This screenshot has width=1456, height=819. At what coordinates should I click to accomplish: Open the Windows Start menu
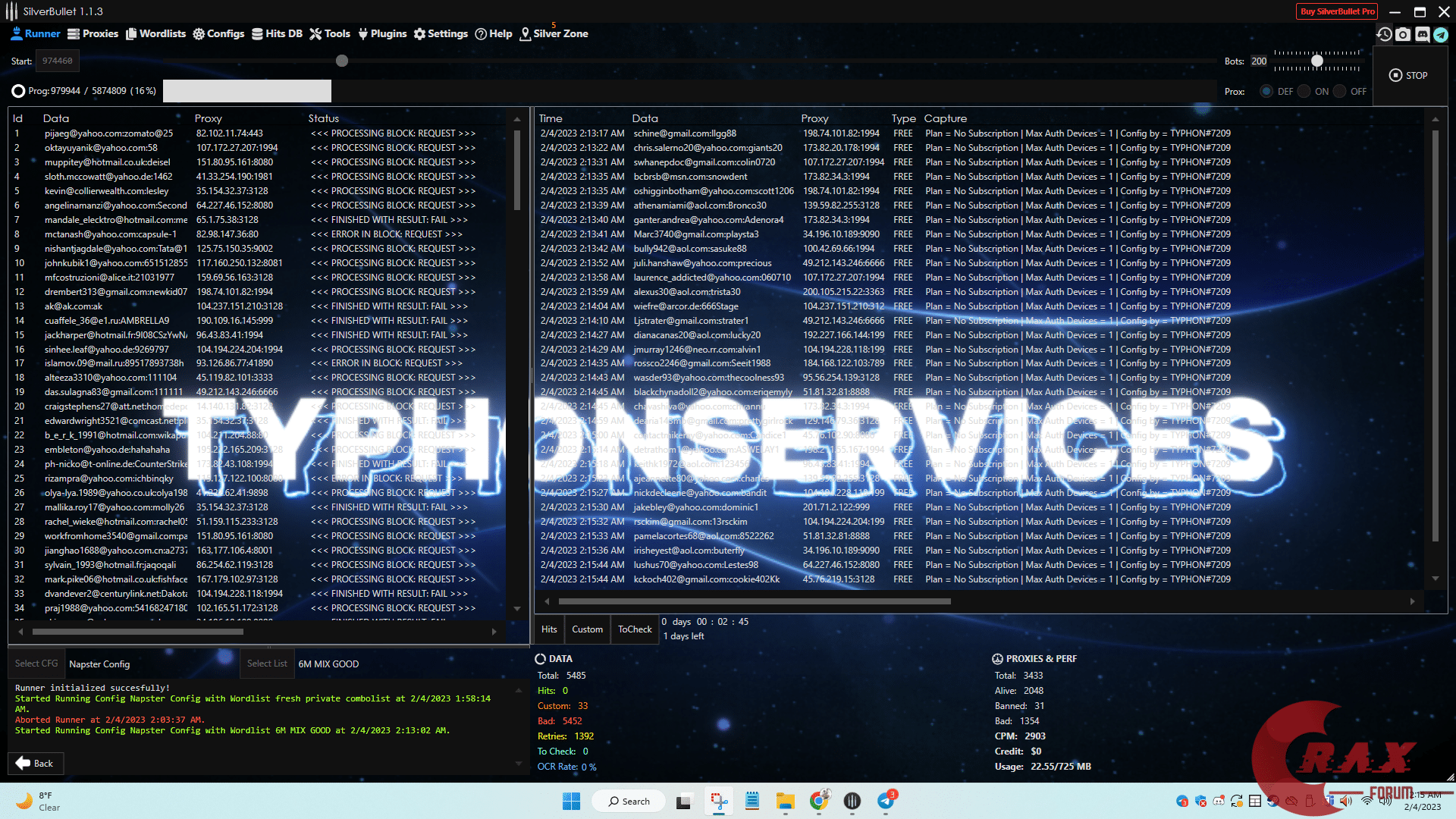(x=571, y=801)
